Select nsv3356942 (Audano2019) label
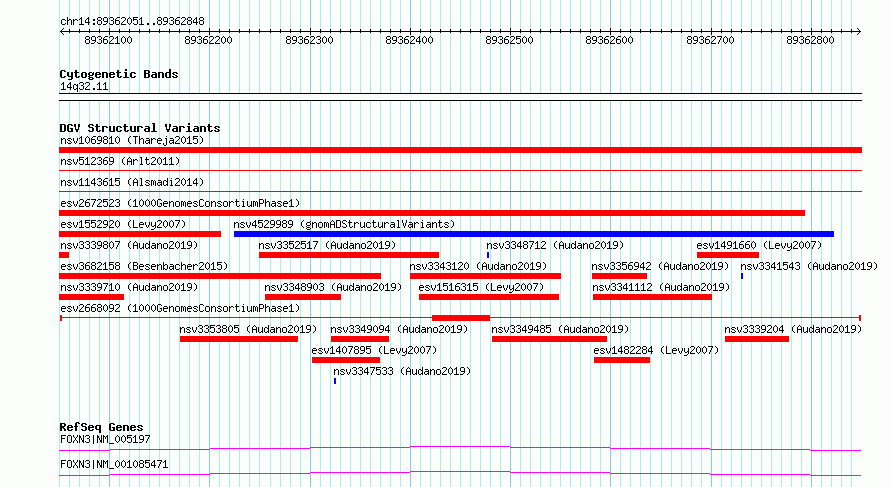The image size is (890, 487). [660, 266]
